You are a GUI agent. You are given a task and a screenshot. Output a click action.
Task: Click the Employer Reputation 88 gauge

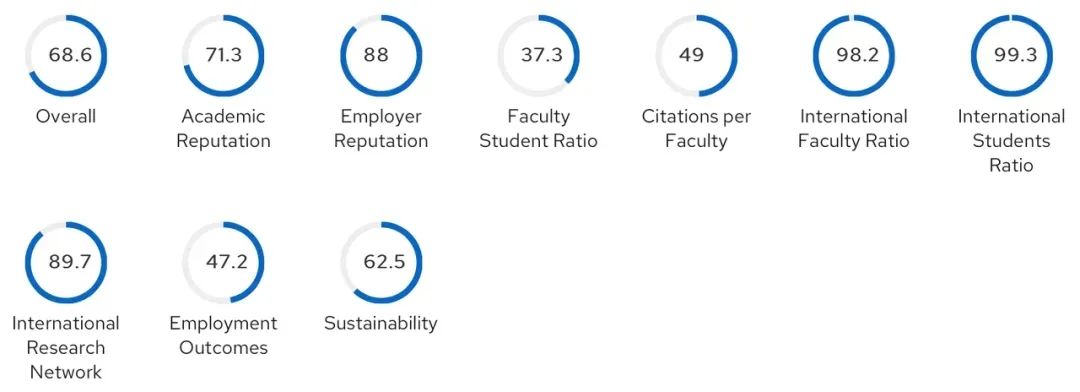click(381, 56)
